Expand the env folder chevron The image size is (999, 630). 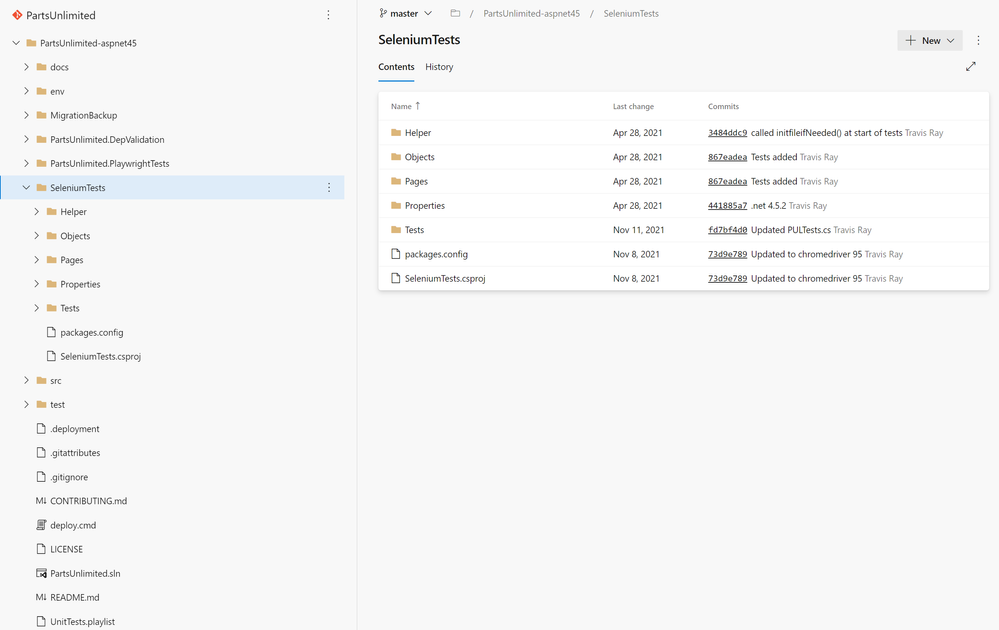[x=26, y=91]
